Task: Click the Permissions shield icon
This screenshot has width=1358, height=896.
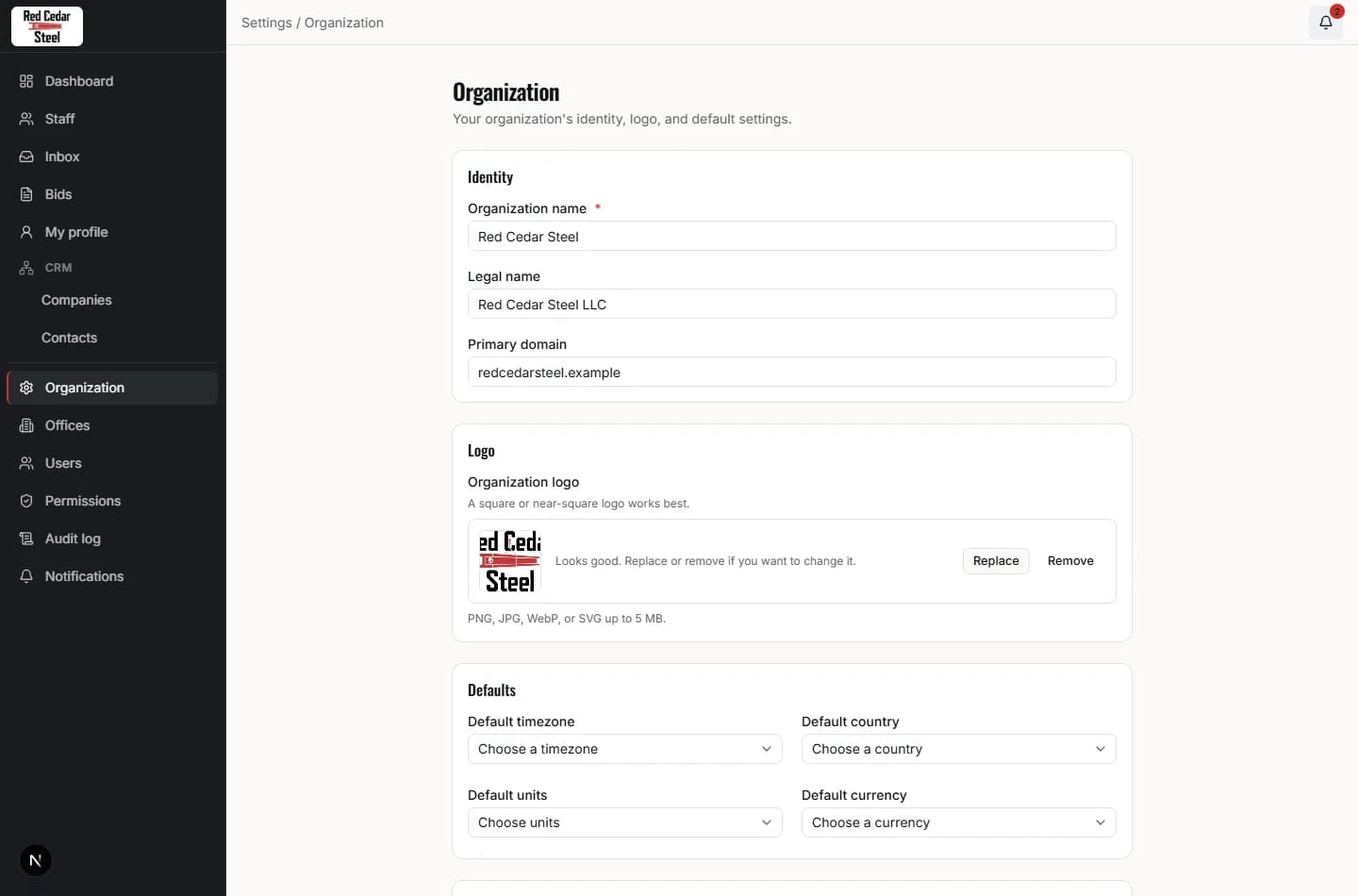Action: 26,501
